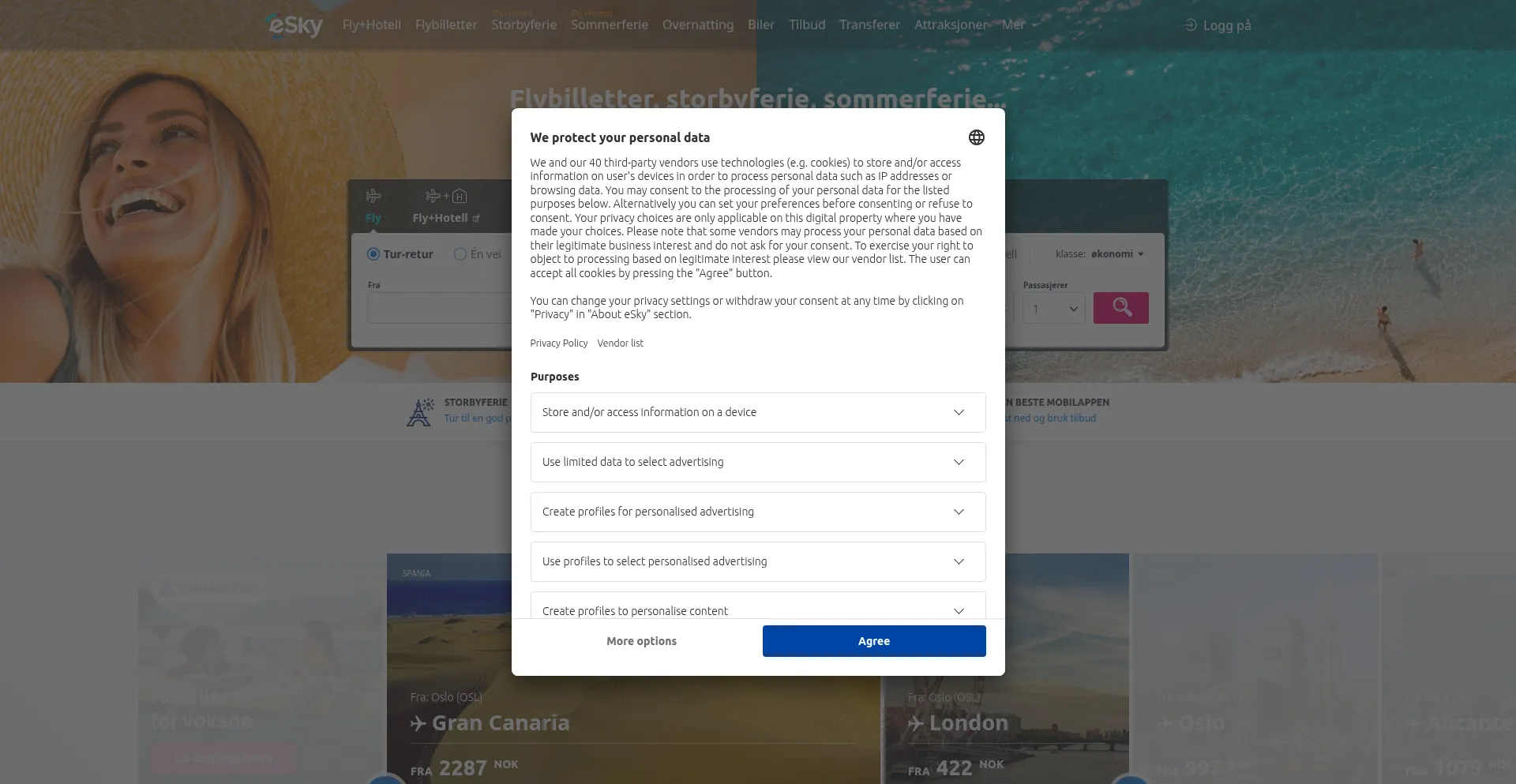Select the Fly airplane tab icon
The image size is (1516, 784).
click(373, 196)
